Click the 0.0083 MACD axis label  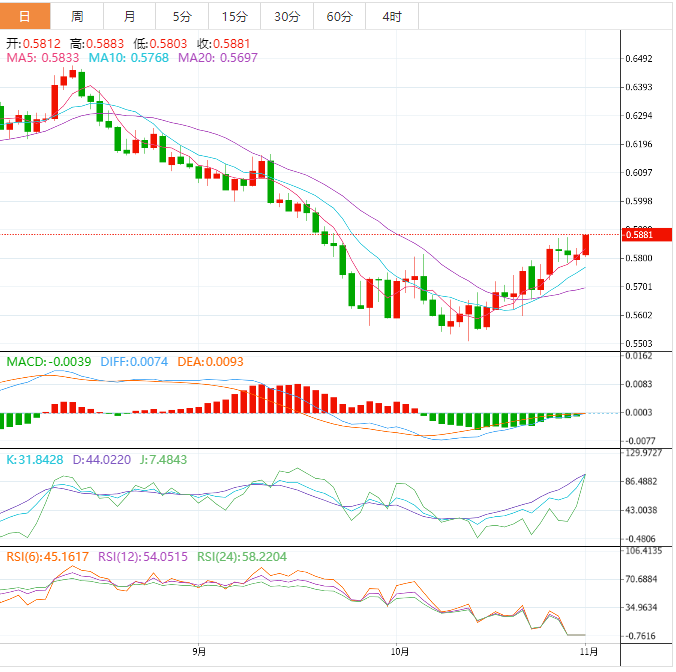tap(639, 384)
